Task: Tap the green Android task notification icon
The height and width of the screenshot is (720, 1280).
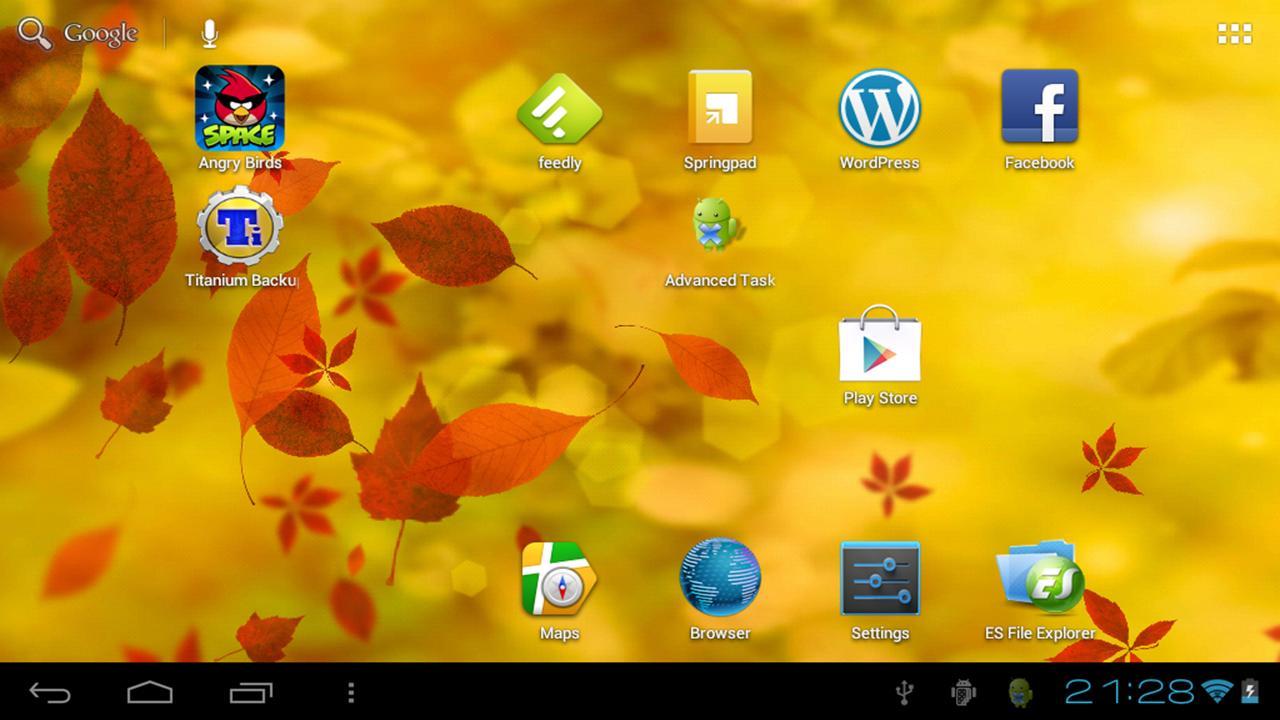Action: (x=1020, y=692)
